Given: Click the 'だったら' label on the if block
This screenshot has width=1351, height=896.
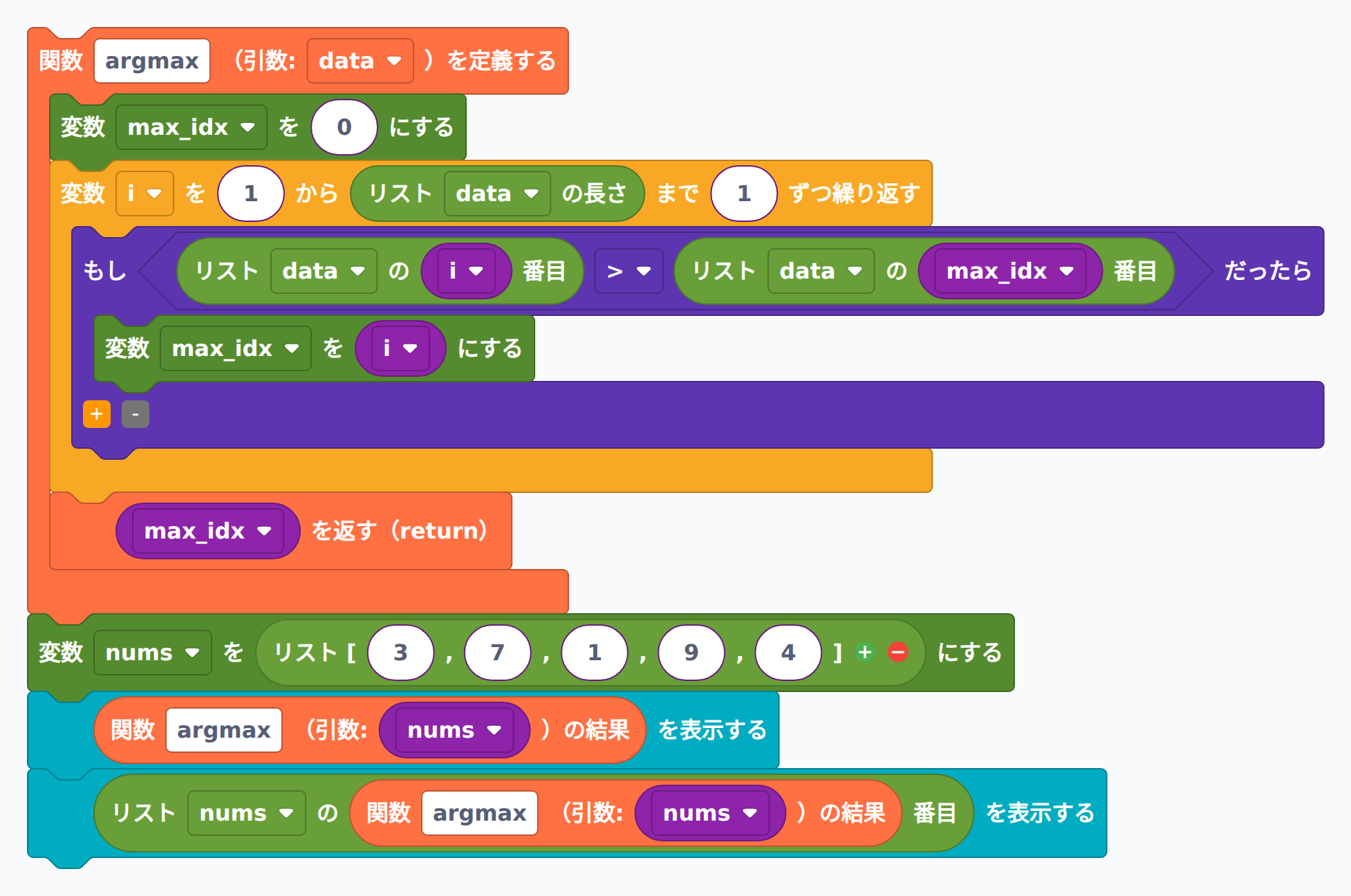Looking at the screenshot, I should (1268, 271).
